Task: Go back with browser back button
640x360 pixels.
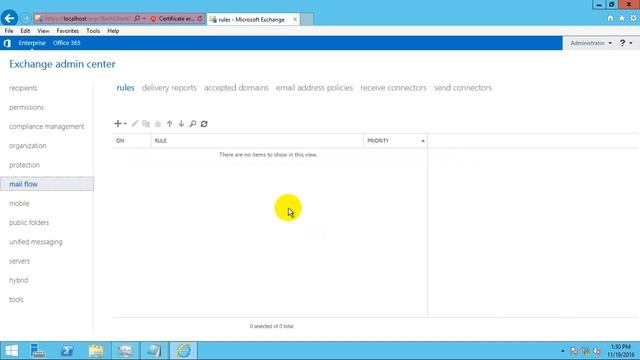Action: coord(9,18)
